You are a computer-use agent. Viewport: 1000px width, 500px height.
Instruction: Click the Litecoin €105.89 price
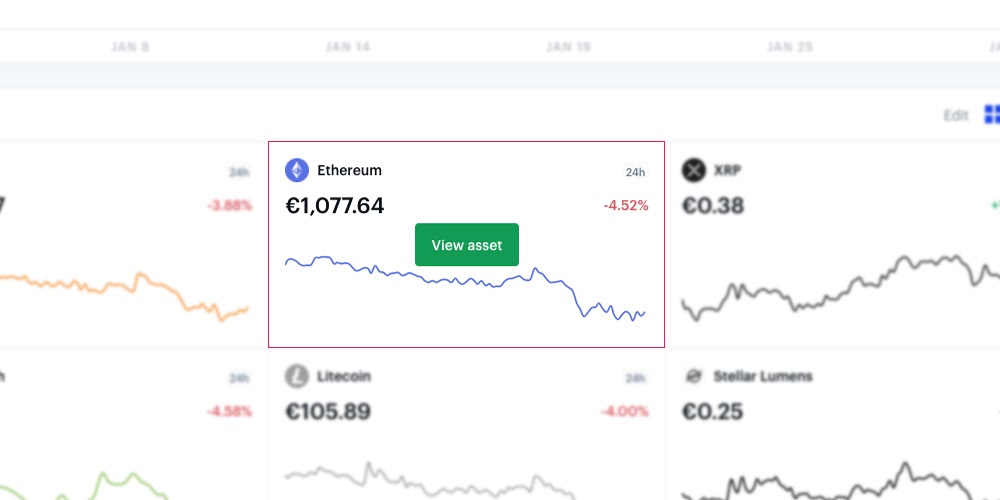[328, 411]
